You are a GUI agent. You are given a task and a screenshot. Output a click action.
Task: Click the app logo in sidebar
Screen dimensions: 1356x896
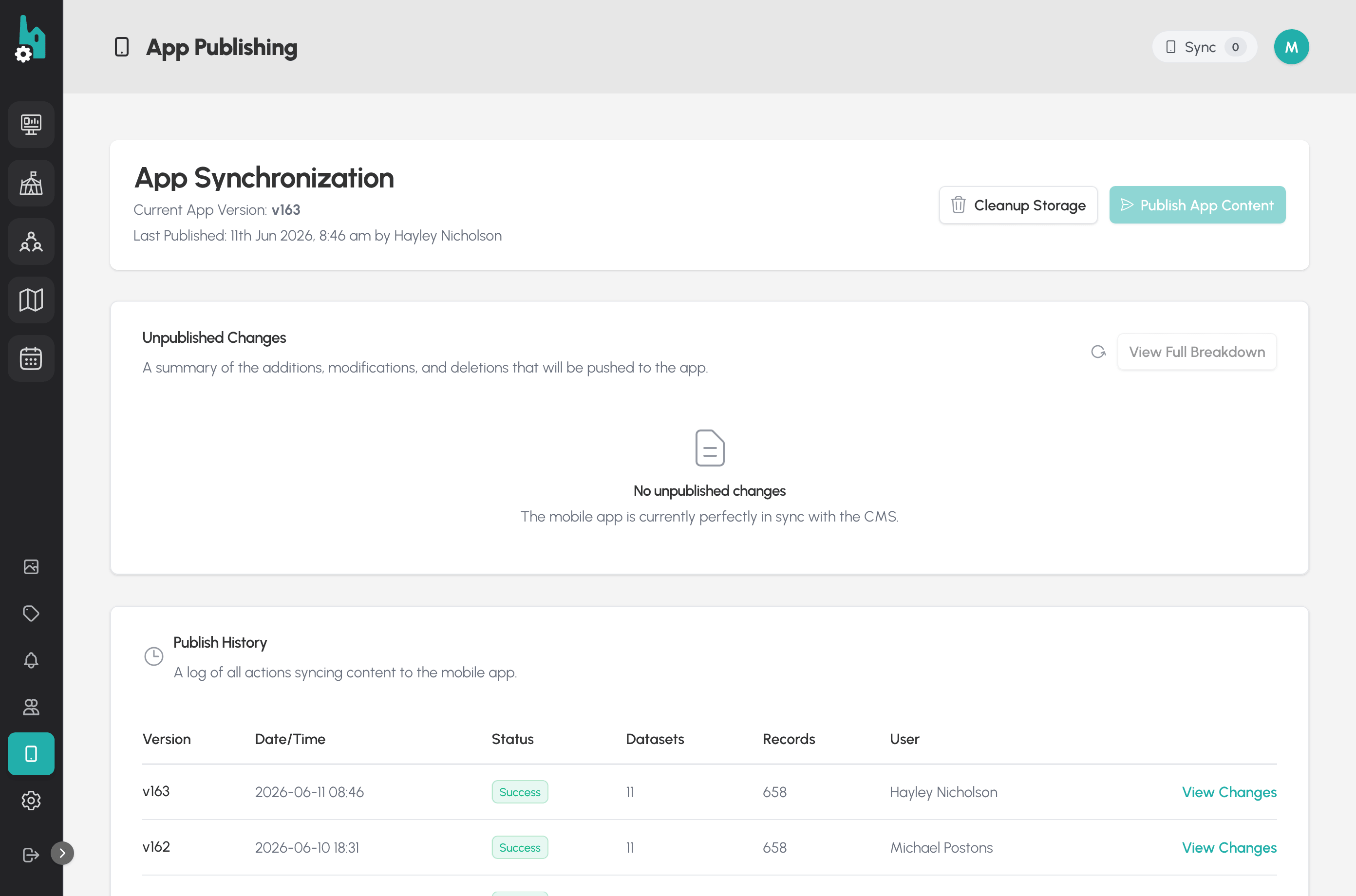click(x=31, y=39)
